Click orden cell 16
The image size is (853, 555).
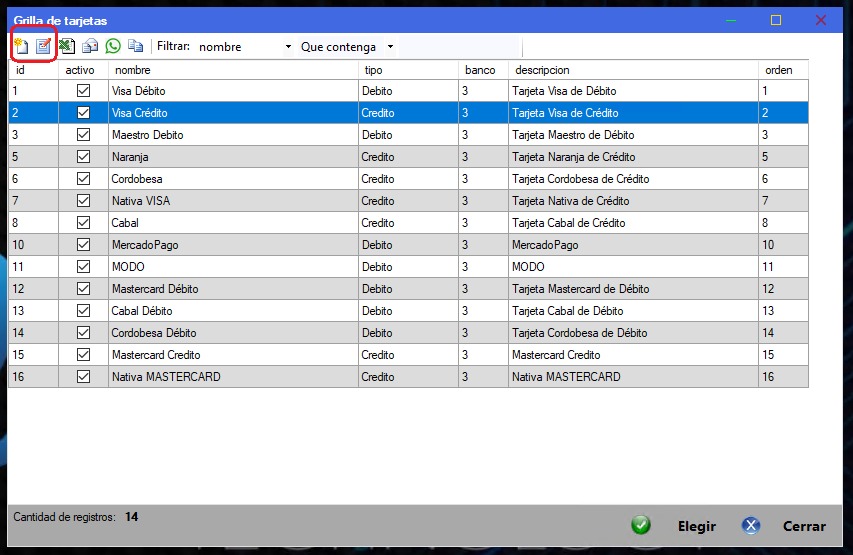point(783,377)
